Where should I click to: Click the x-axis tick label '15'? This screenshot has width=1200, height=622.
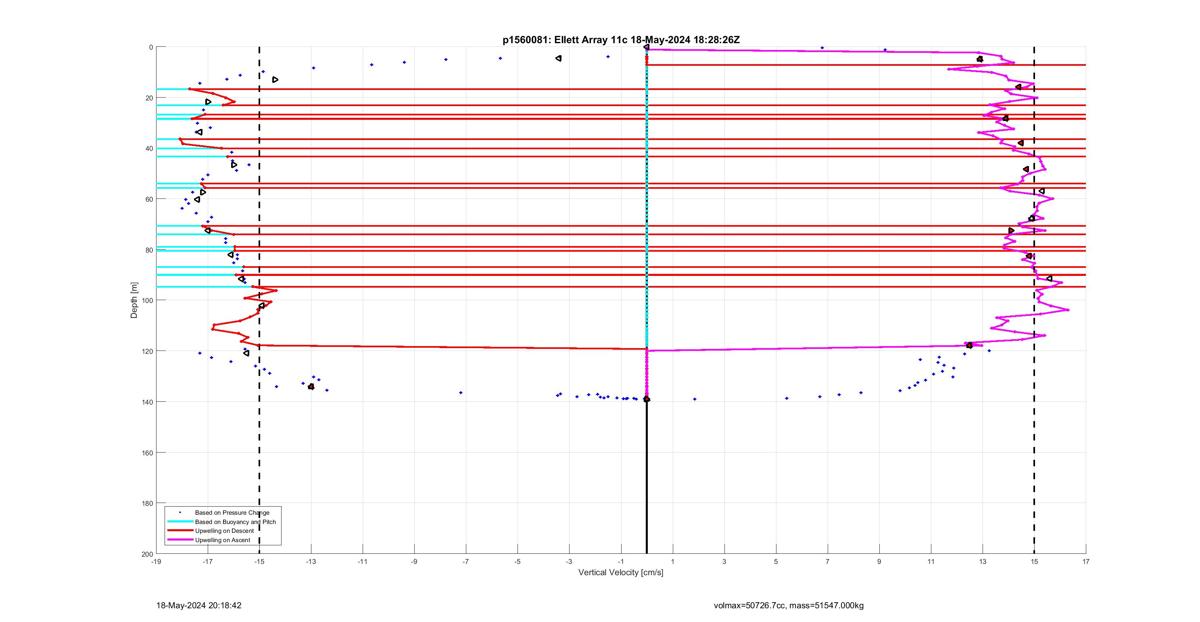tap(1034, 562)
